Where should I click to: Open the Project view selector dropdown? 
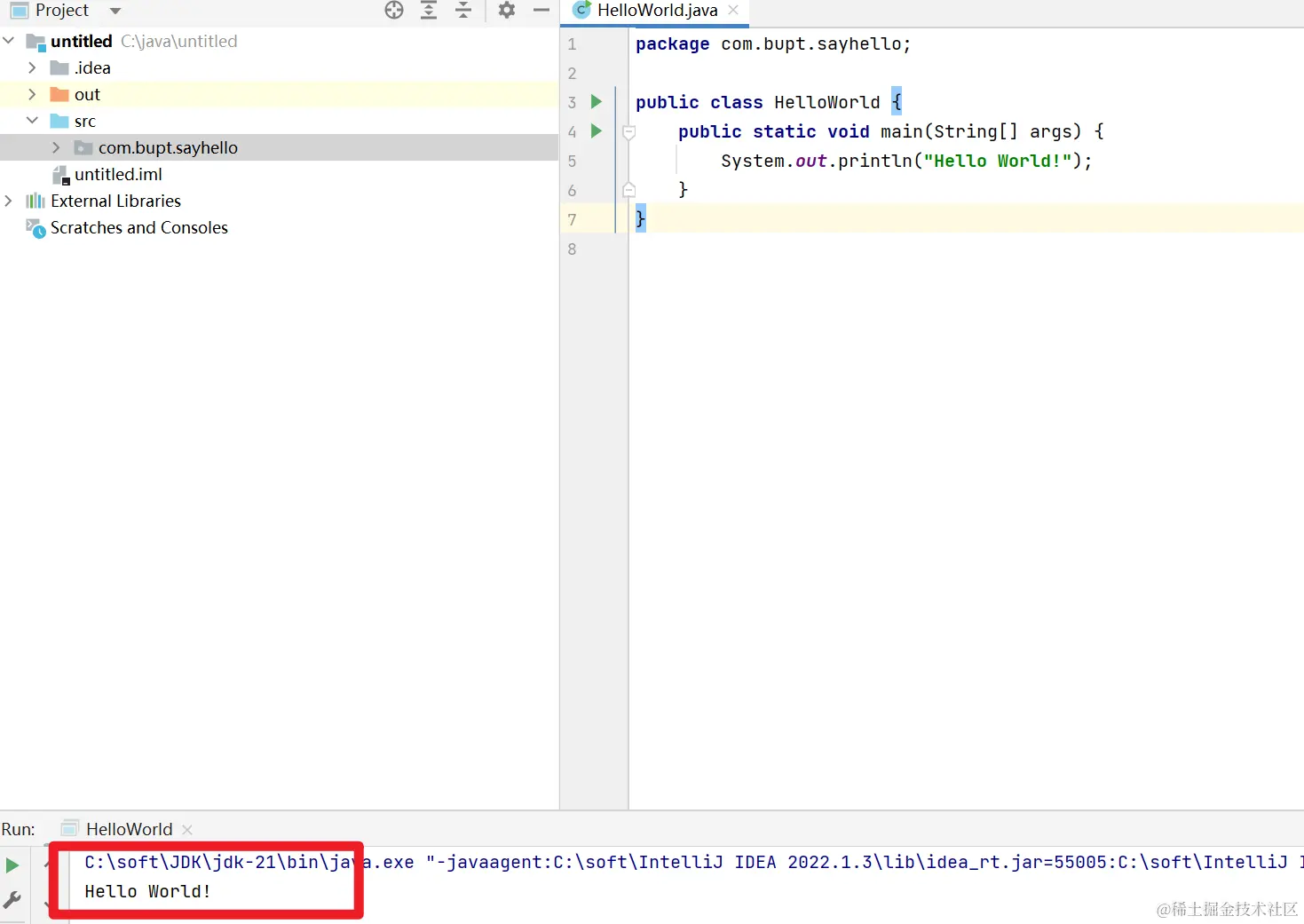(115, 12)
